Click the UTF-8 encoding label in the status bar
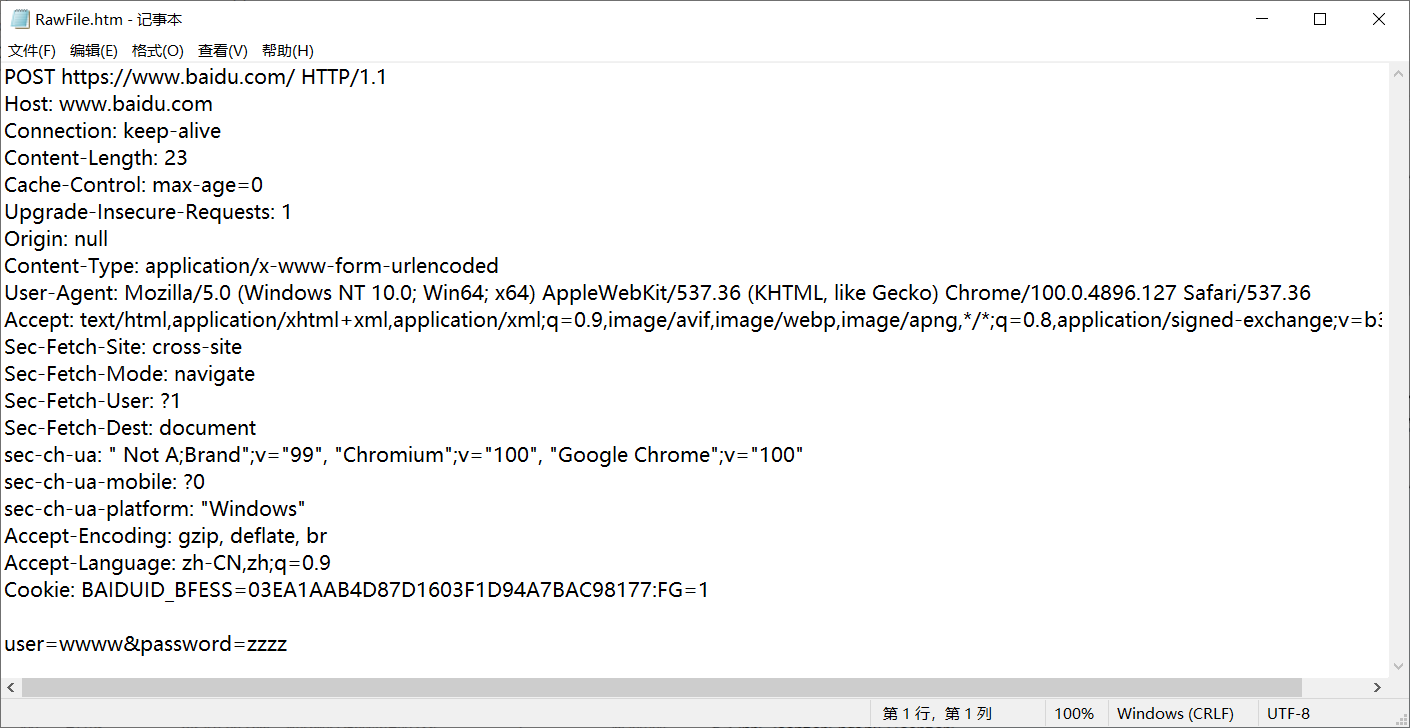 click(x=1288, y=714)
